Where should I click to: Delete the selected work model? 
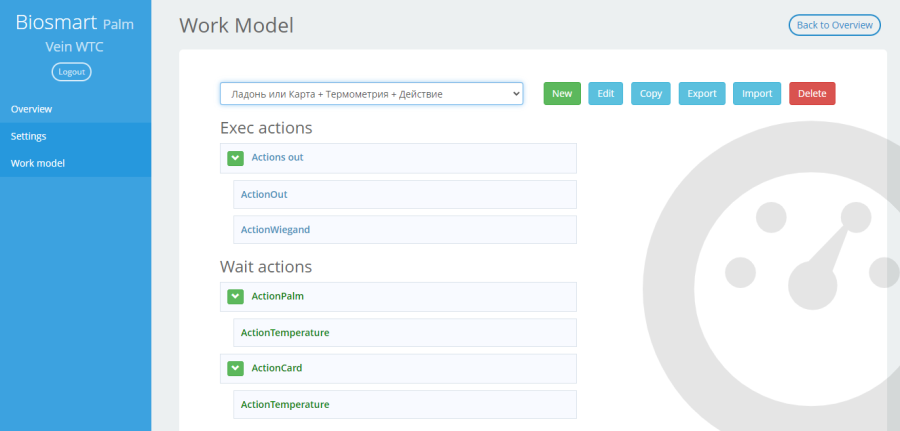point(812,94)
